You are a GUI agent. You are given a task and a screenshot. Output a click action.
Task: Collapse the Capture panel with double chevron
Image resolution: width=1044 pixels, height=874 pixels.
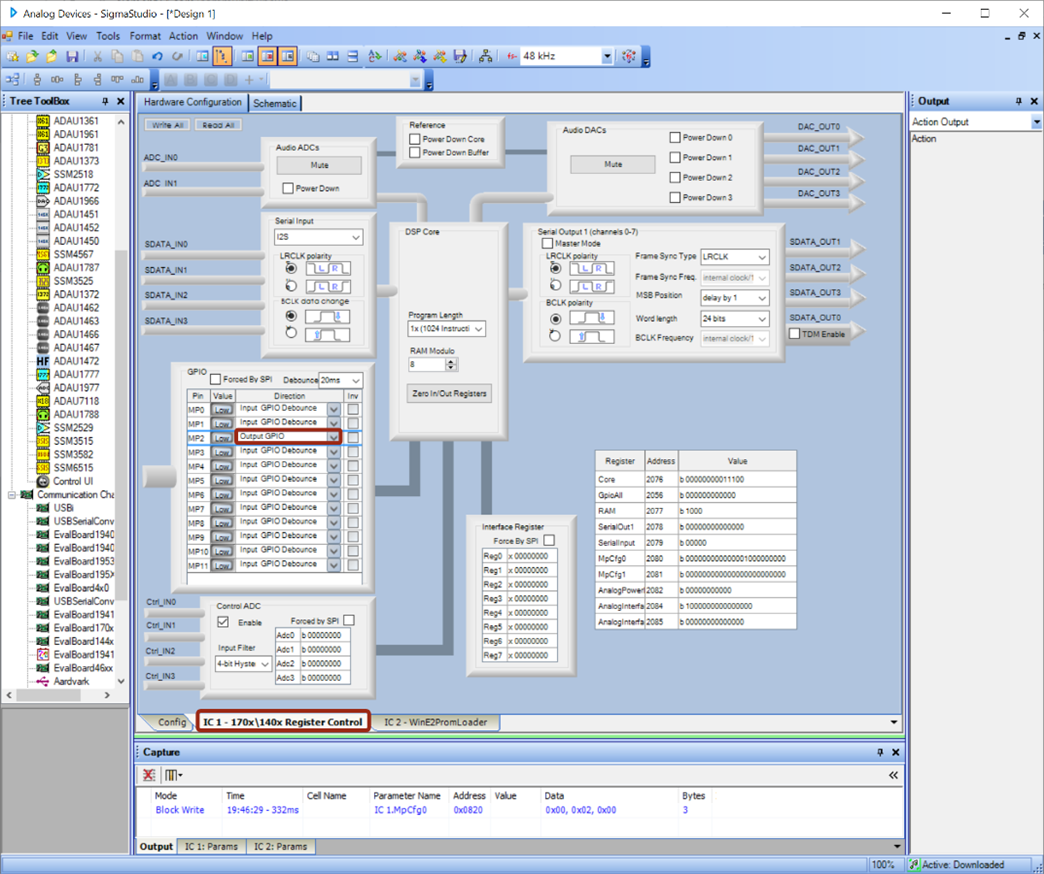893,775
